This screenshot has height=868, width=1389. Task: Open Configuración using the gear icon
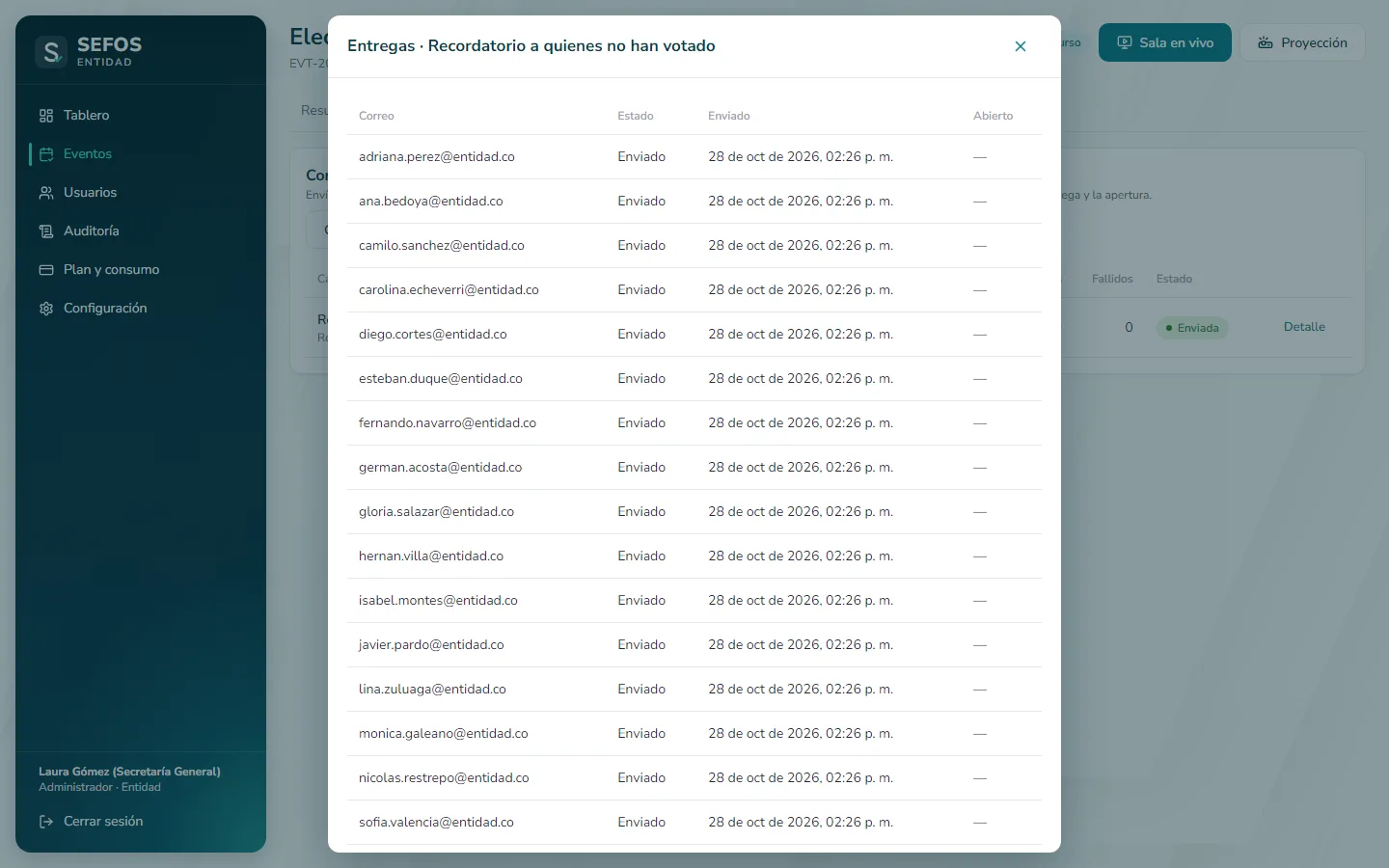(x=46, y=309)
